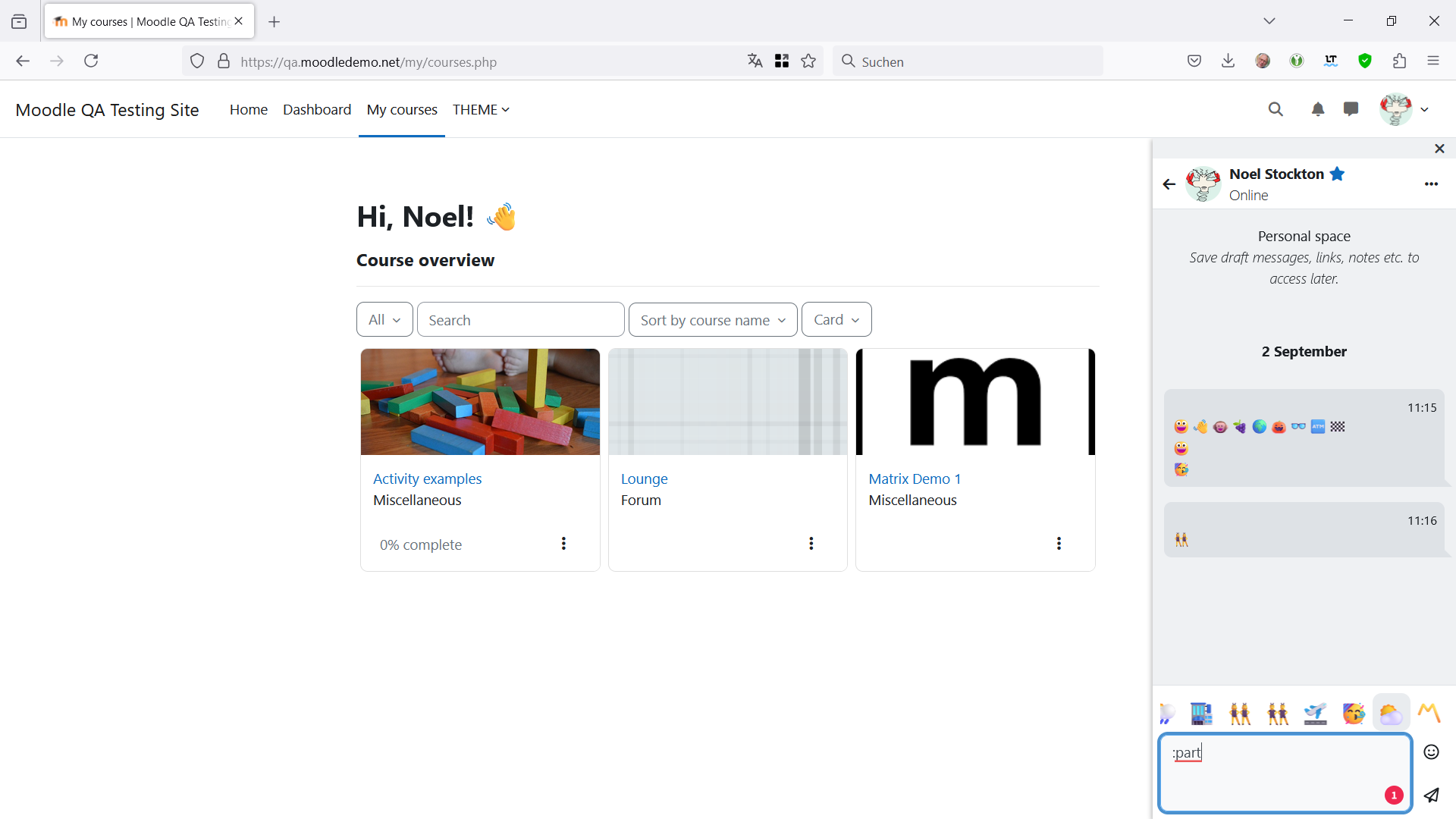Focus the course Search field

click(x=520, y=319)
